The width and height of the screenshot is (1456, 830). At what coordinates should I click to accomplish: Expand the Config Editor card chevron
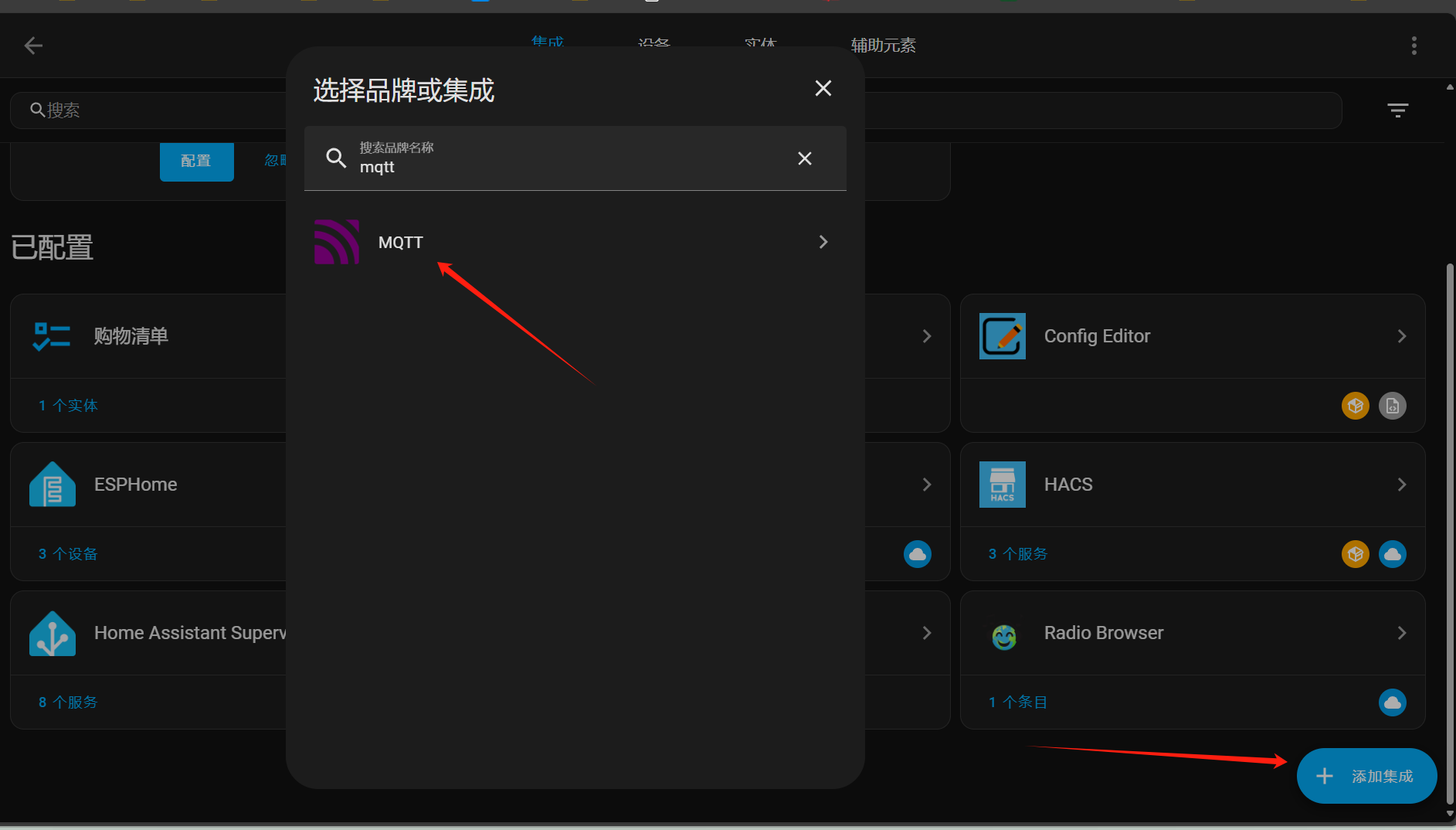[1402, 336]
